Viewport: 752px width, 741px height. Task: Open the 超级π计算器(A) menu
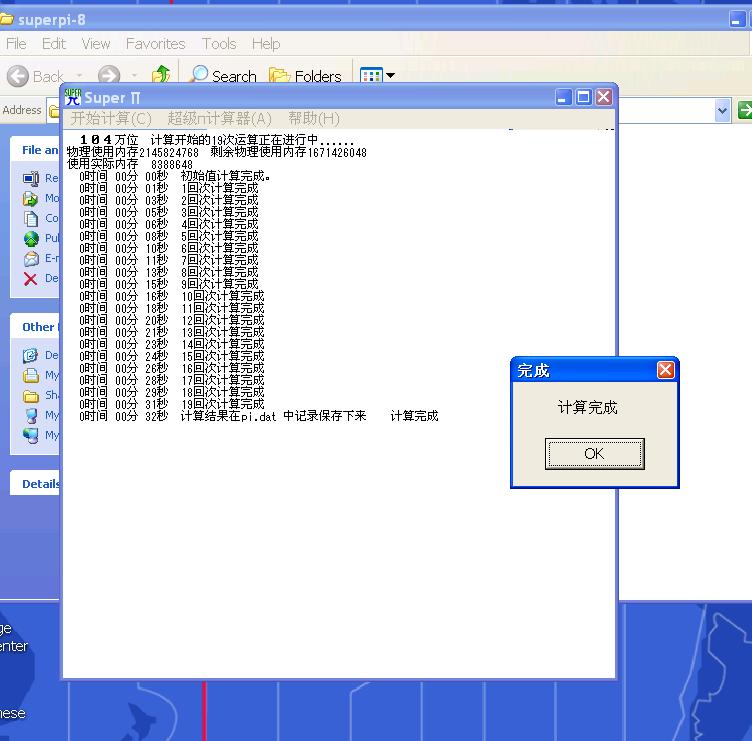pyautogui.click(x=219, y=118)
